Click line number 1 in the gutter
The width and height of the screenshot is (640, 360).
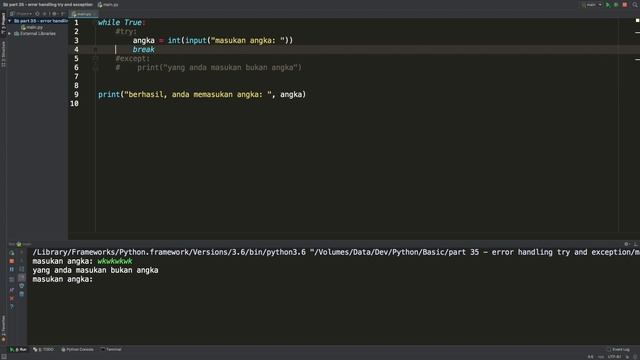point(76,22)
